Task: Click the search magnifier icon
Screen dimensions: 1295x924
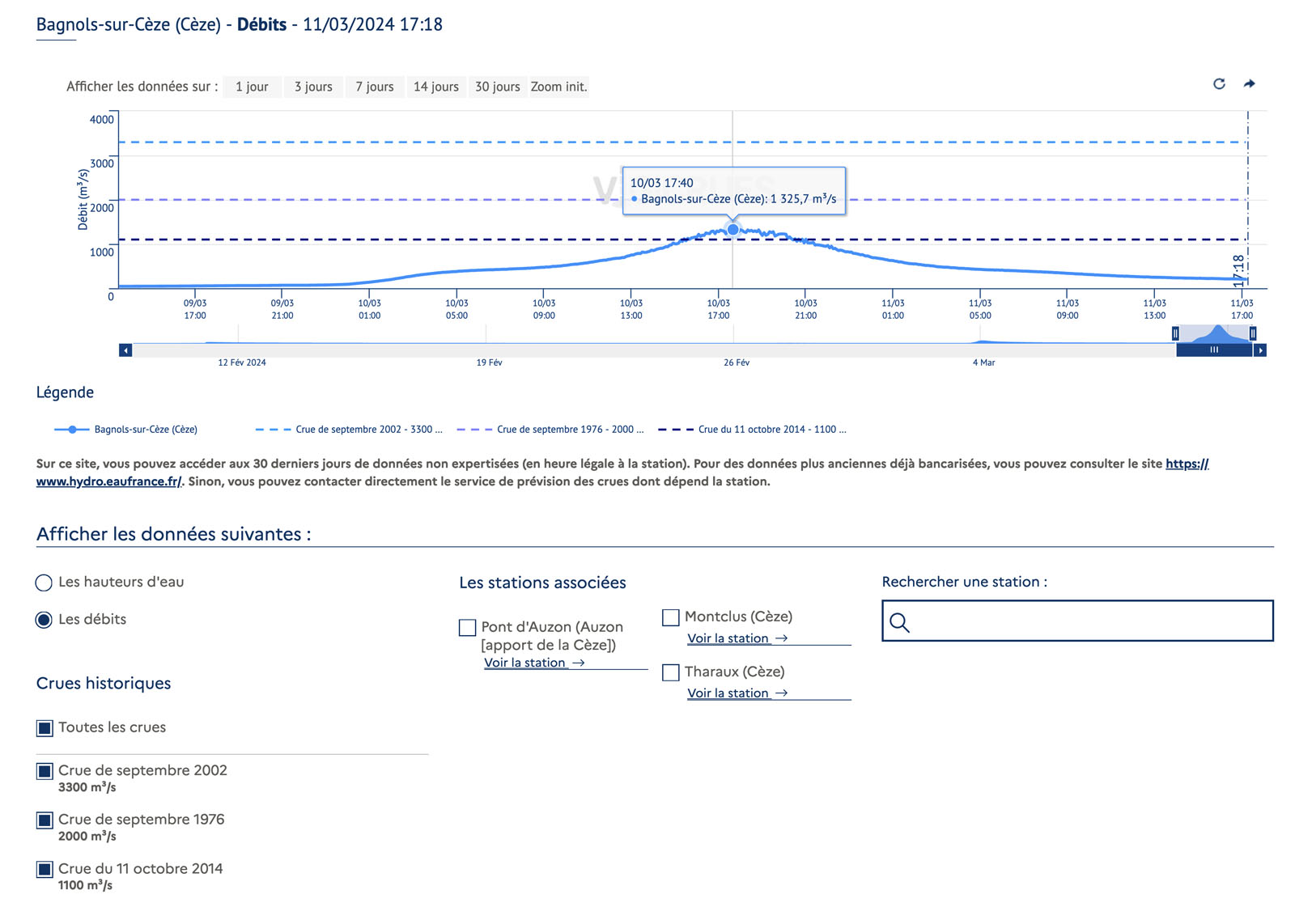Action: click(899, 622)
